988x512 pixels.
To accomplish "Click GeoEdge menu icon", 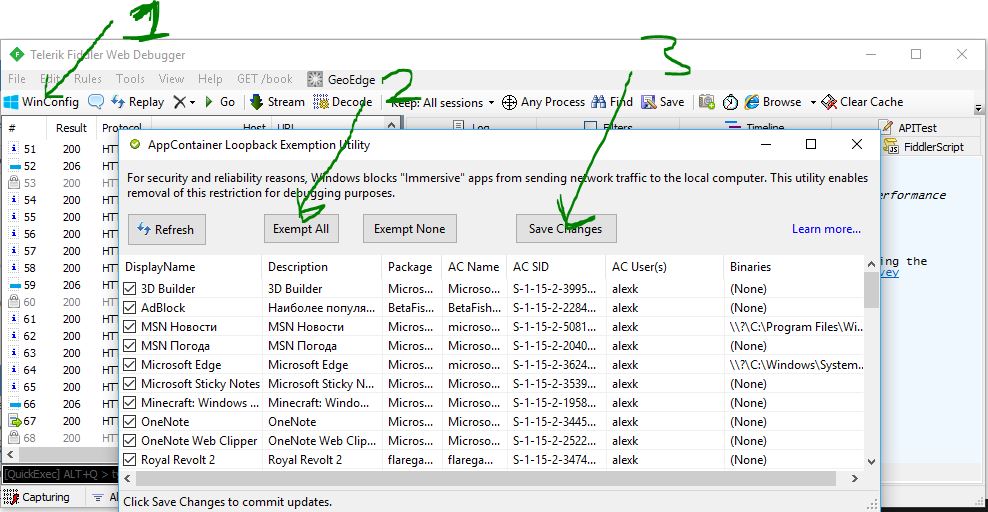I will (315, 79).
